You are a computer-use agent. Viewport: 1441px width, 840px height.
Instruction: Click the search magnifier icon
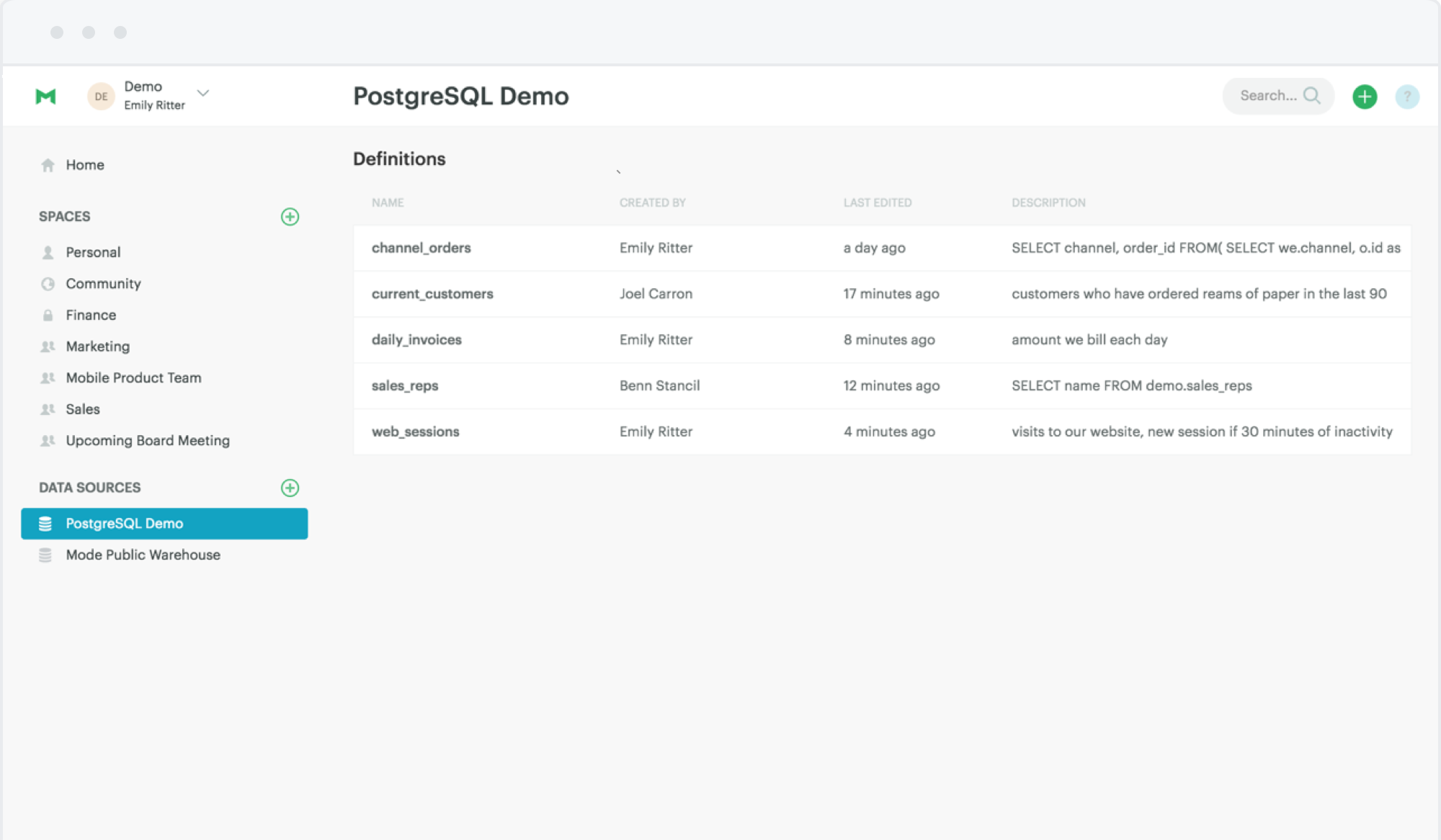pos(1312,96)
